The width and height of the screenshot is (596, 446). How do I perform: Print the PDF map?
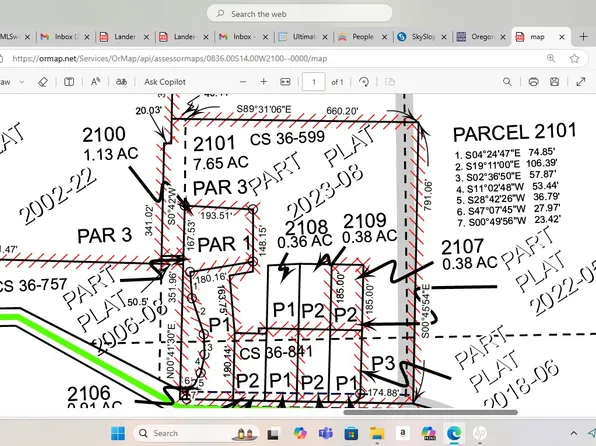(x=534, y=82)
